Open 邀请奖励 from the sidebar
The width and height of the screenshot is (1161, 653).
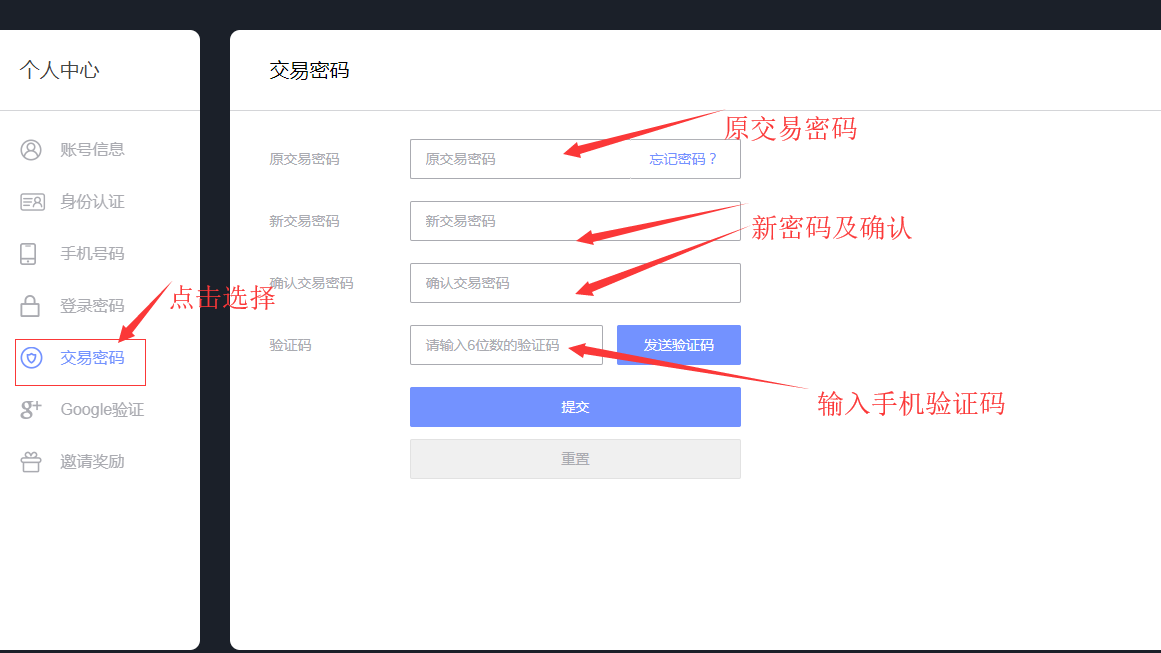point(92,462)
